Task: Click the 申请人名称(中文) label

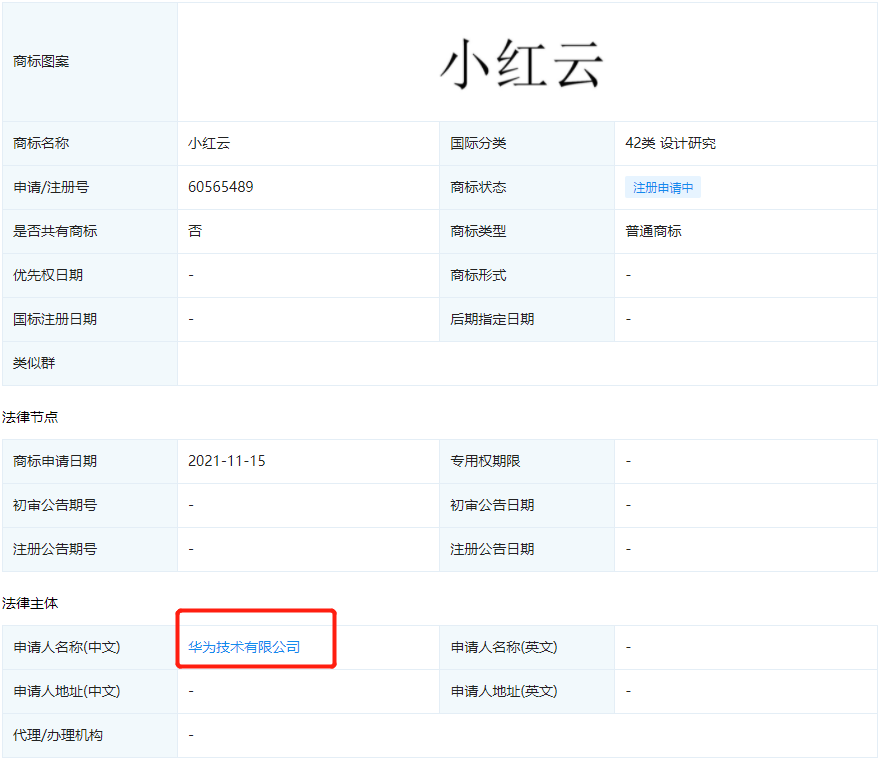Action: click(67, 647)
